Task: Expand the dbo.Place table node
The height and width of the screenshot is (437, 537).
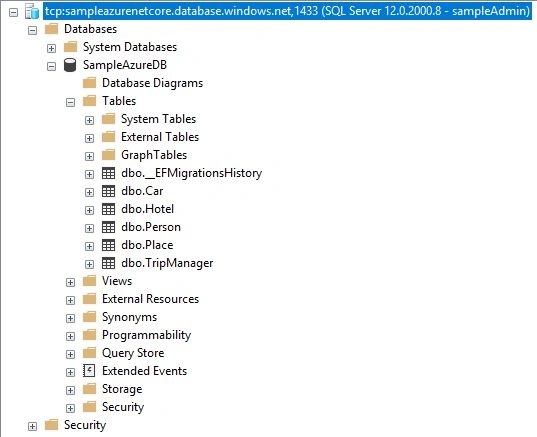Action: [x=89, y=247]
